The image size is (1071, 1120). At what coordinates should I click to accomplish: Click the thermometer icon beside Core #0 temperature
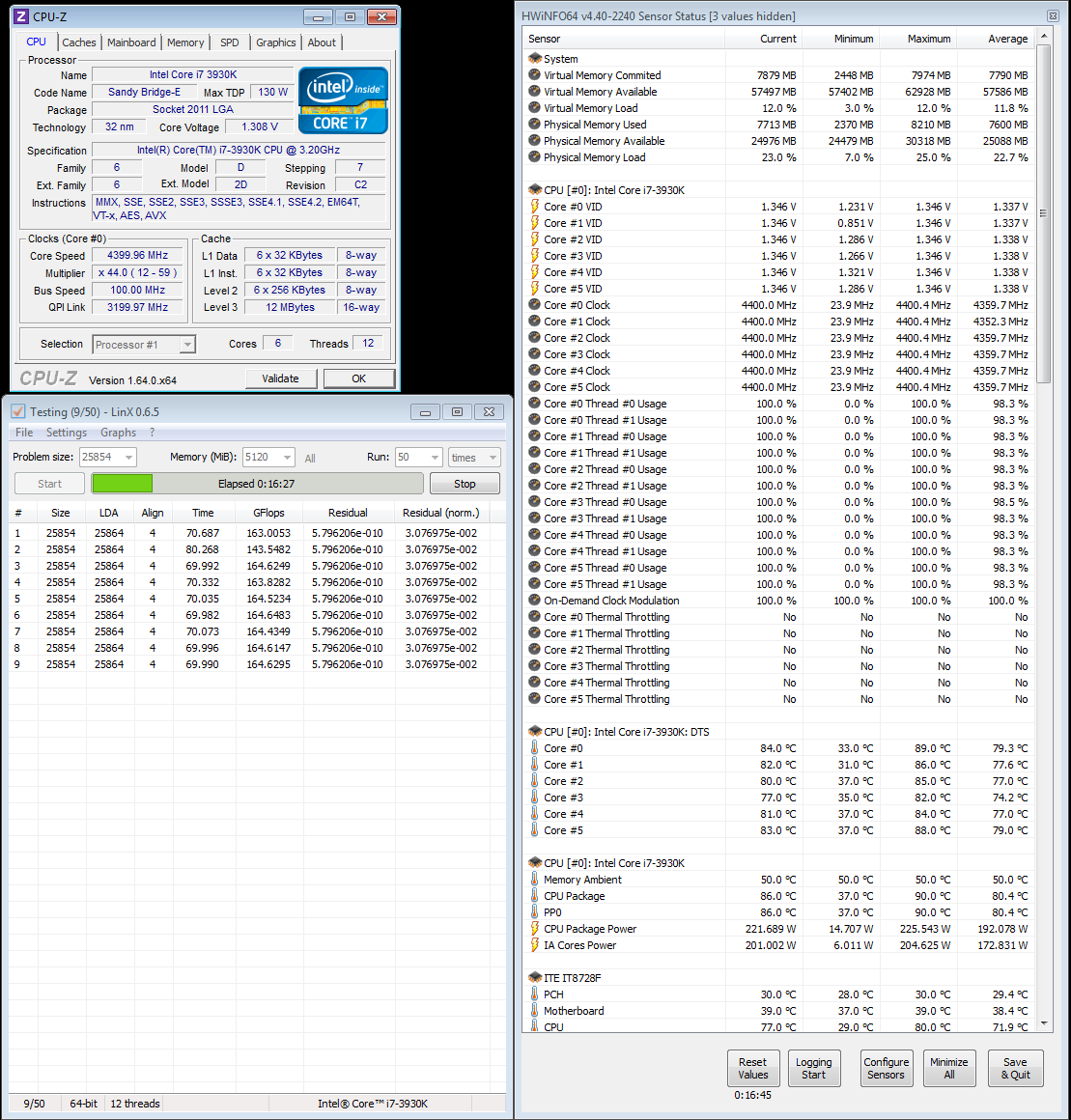[x=534, y=748]
